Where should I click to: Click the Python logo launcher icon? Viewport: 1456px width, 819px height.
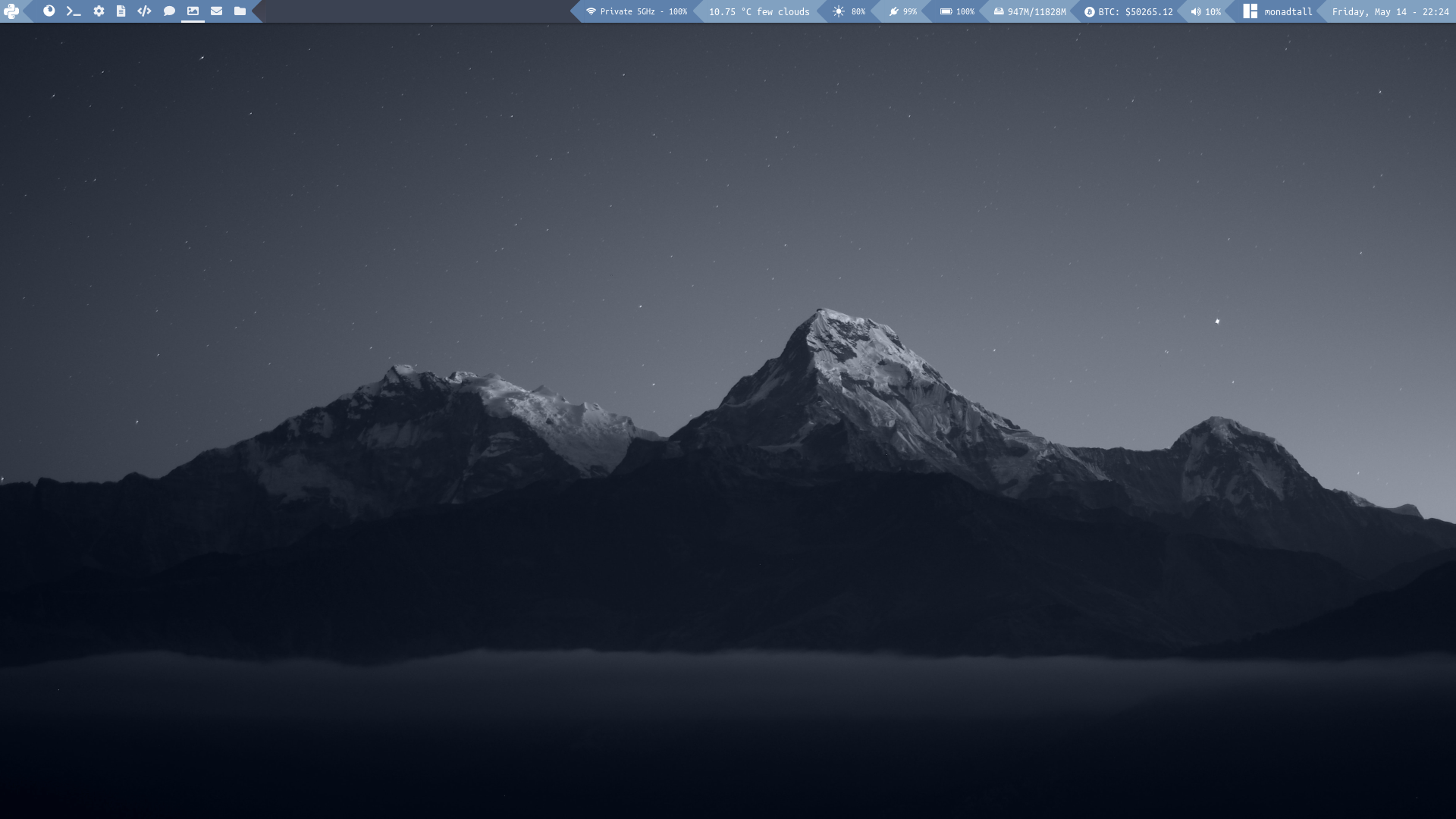11,11
